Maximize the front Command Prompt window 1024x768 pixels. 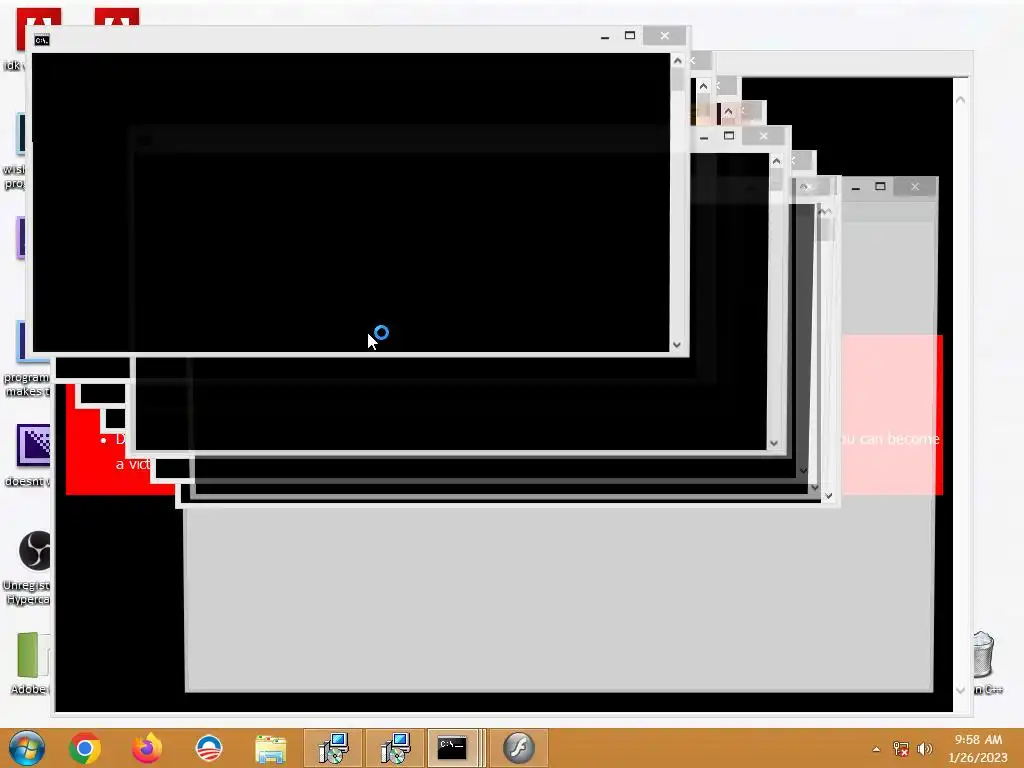pos(630,35)
